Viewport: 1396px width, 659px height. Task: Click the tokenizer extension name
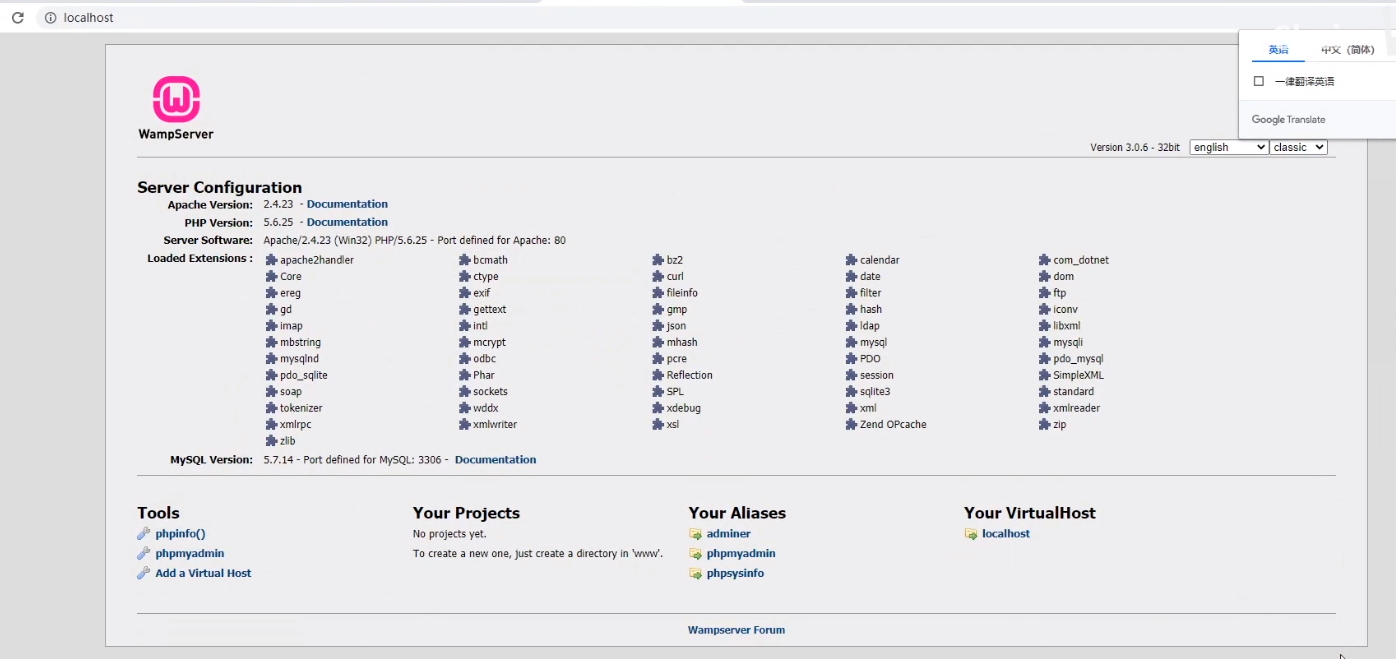click(301, 409)
